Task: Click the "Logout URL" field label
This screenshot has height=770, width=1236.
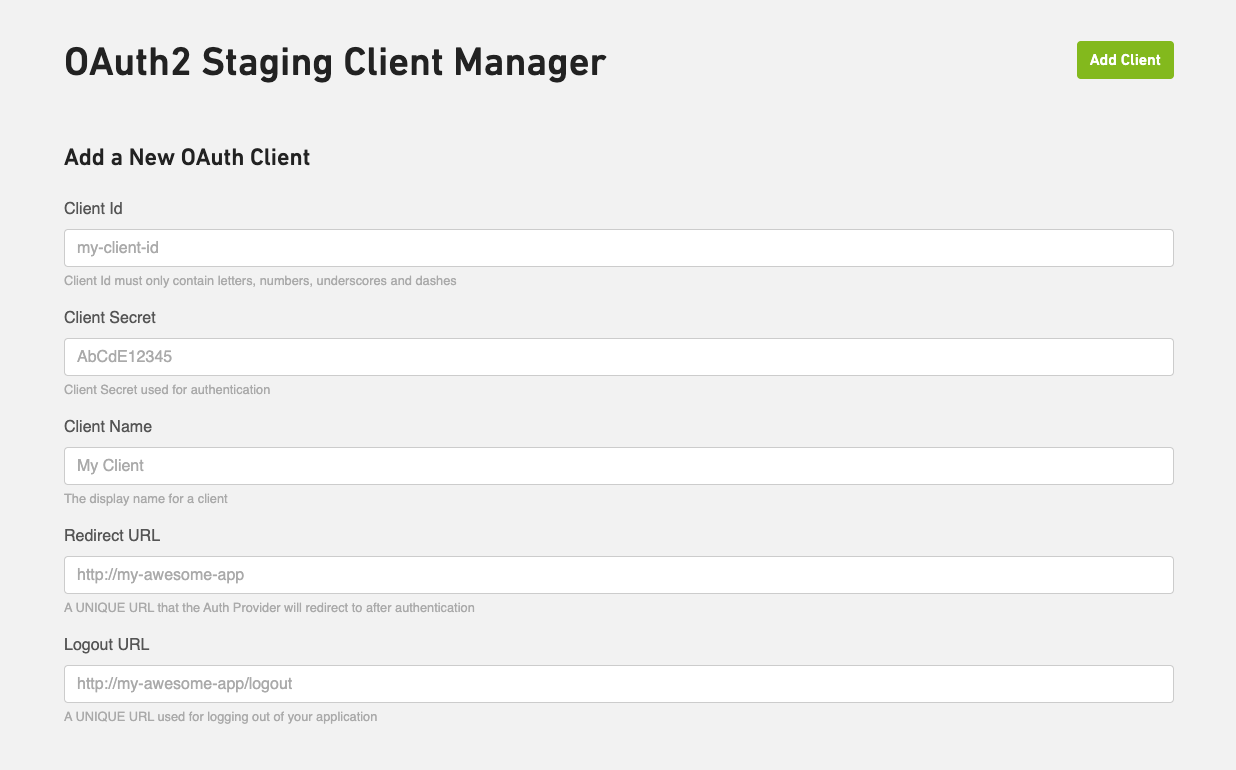Action: [107, 644]
